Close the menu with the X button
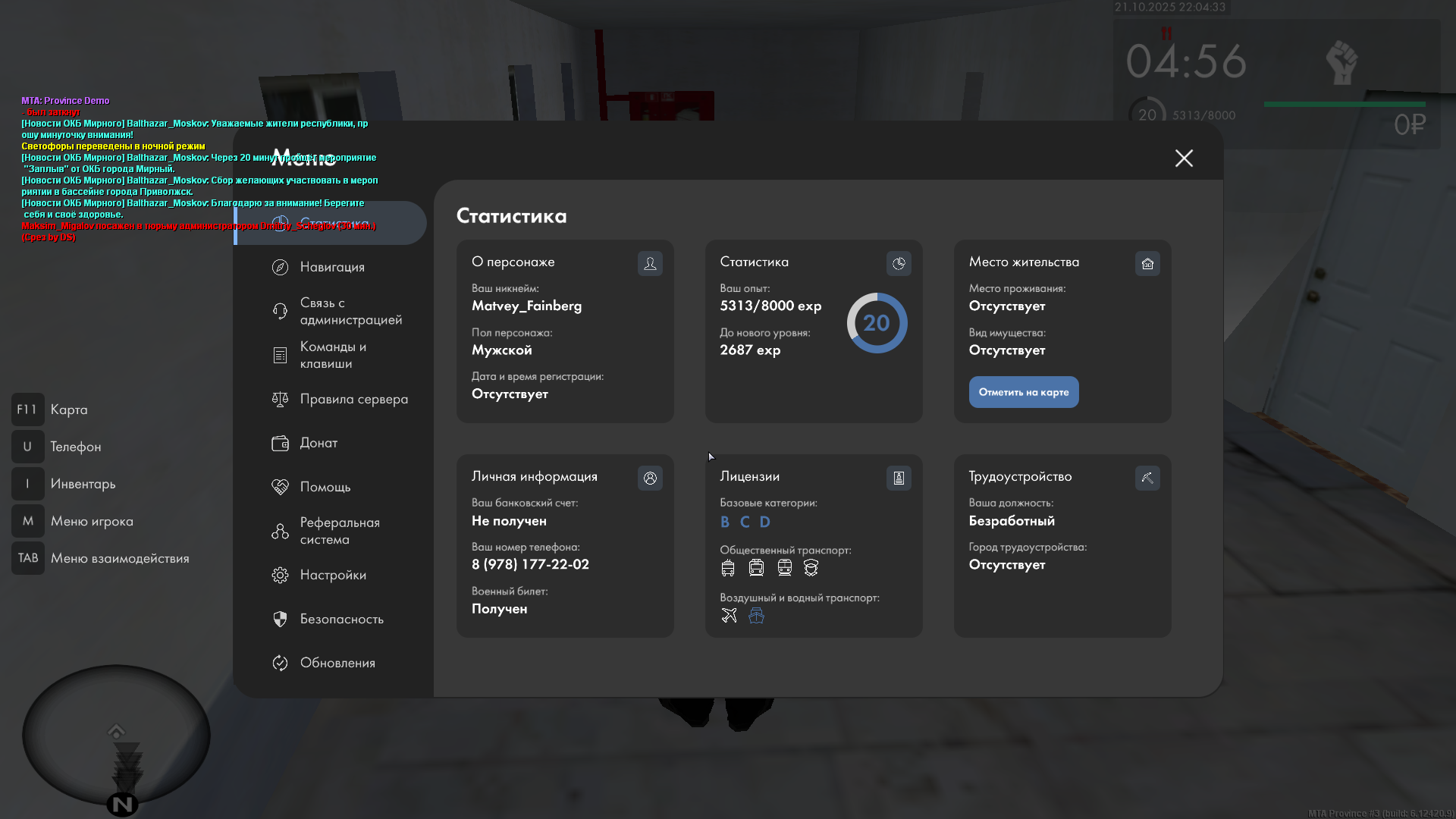Image resolution: width=1456 pixels, height=819 pixels. pyautogui.click(x=1184, y=158)
